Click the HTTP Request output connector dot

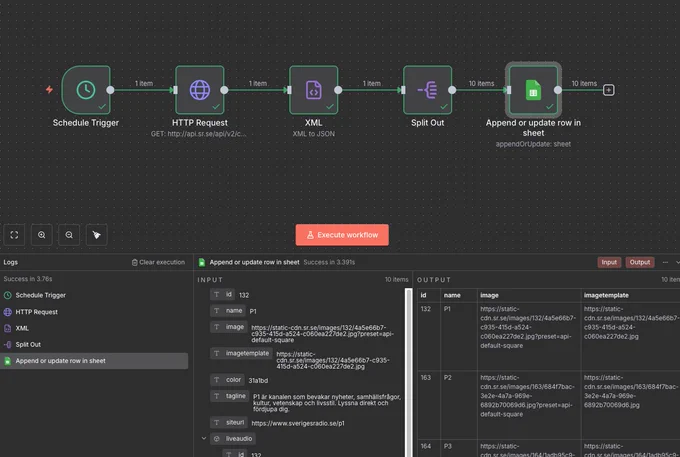(224, 90)
